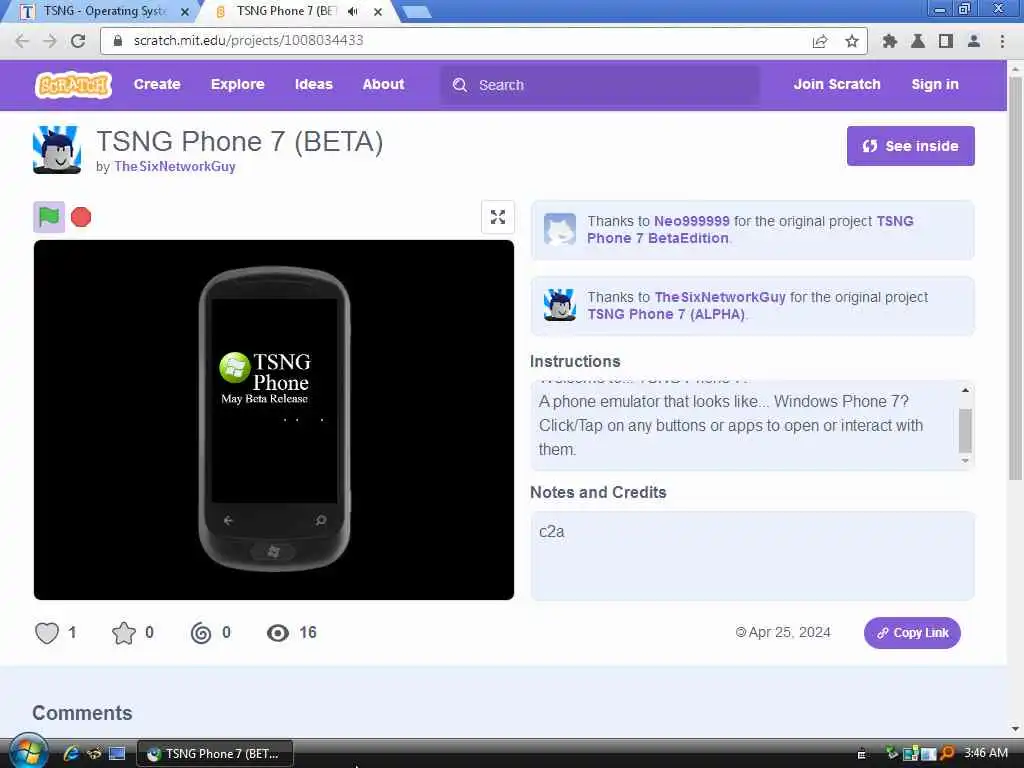Click the orange tray search icon

(948, 753)
